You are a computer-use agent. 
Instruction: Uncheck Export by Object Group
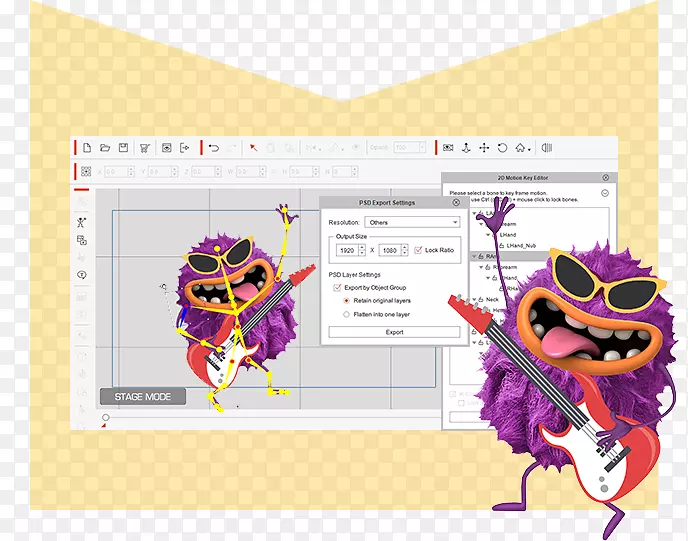click(x=337, y=287)
